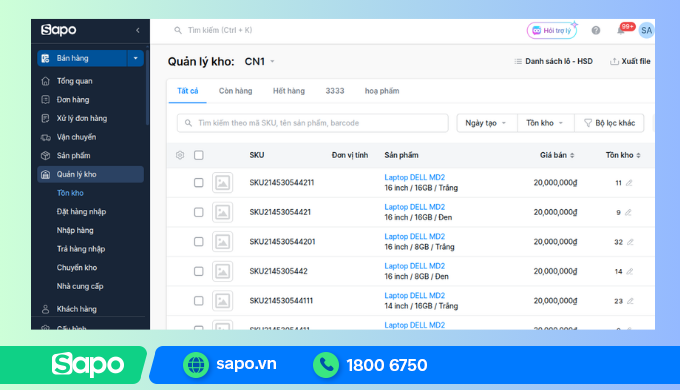Edit stock pencil for SKU21453054421
Screen dimensions: 680x390
pyautogui.click(x=628, y=212)
